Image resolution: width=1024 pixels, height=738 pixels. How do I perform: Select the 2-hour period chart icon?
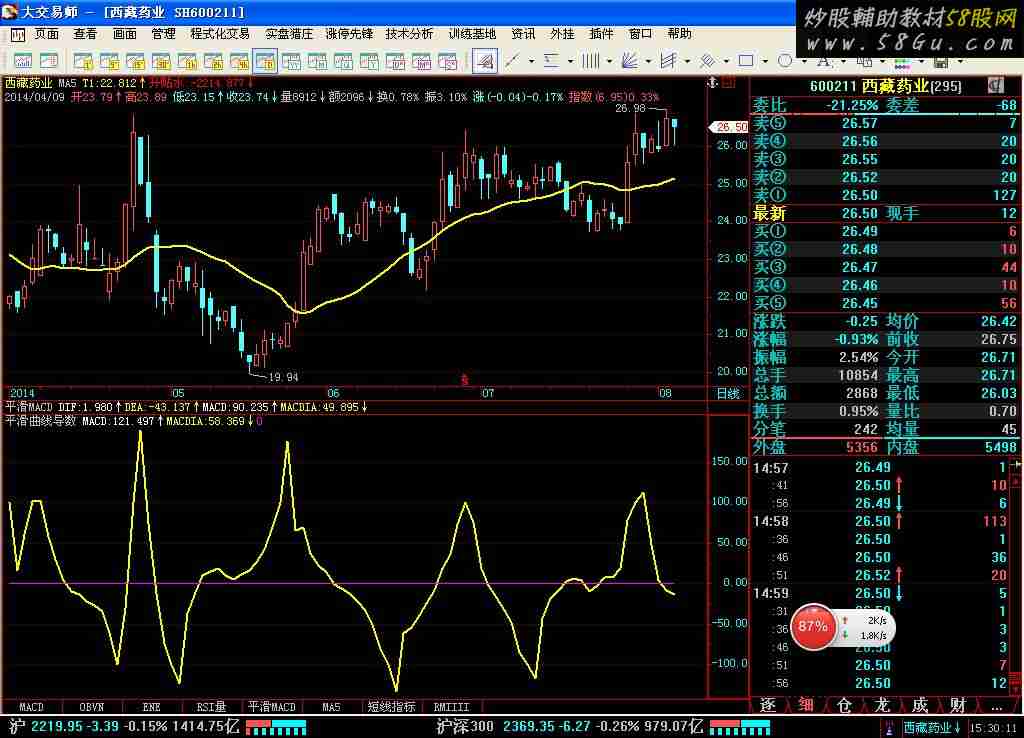(214, 61)
